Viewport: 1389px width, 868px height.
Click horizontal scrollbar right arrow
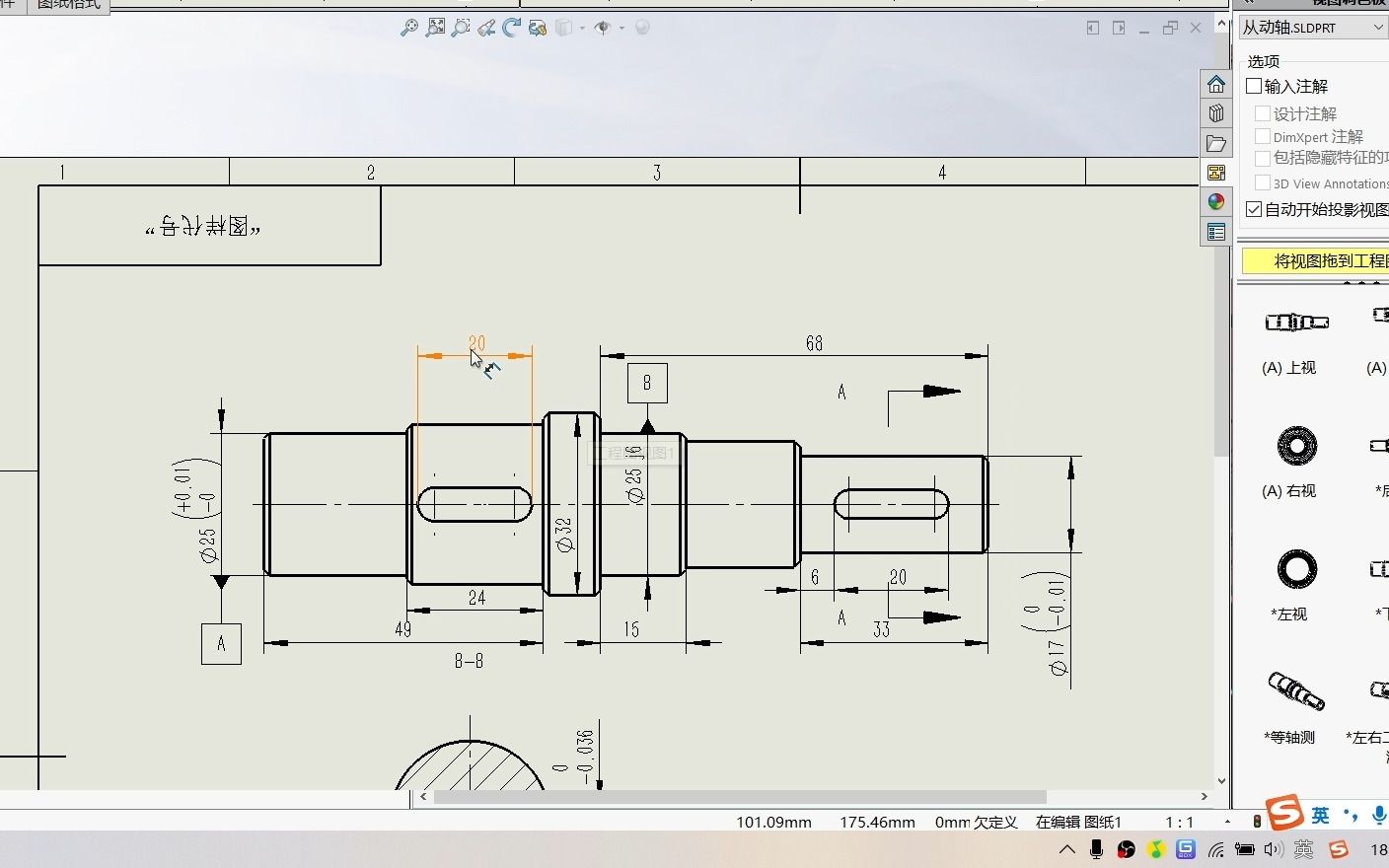pos(1204,797)
